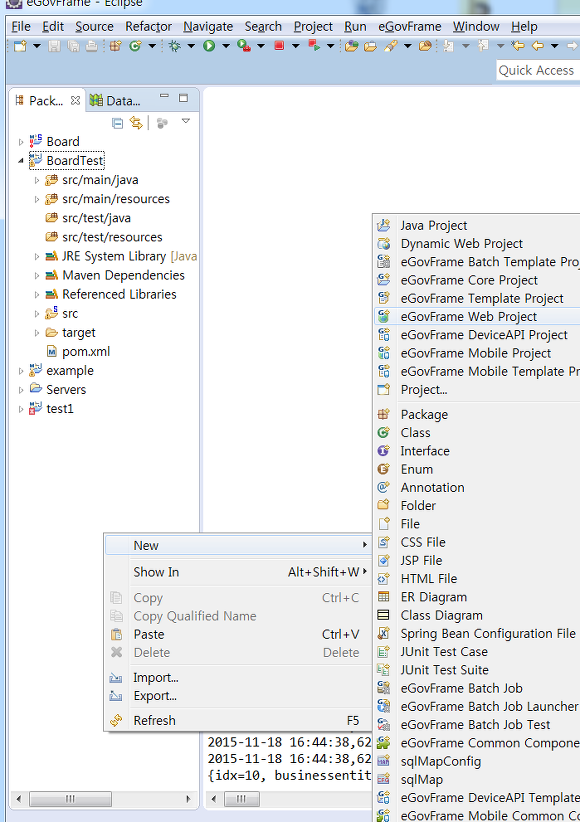
Task: Choose Refresh from context menu
Action: (238, 720)
